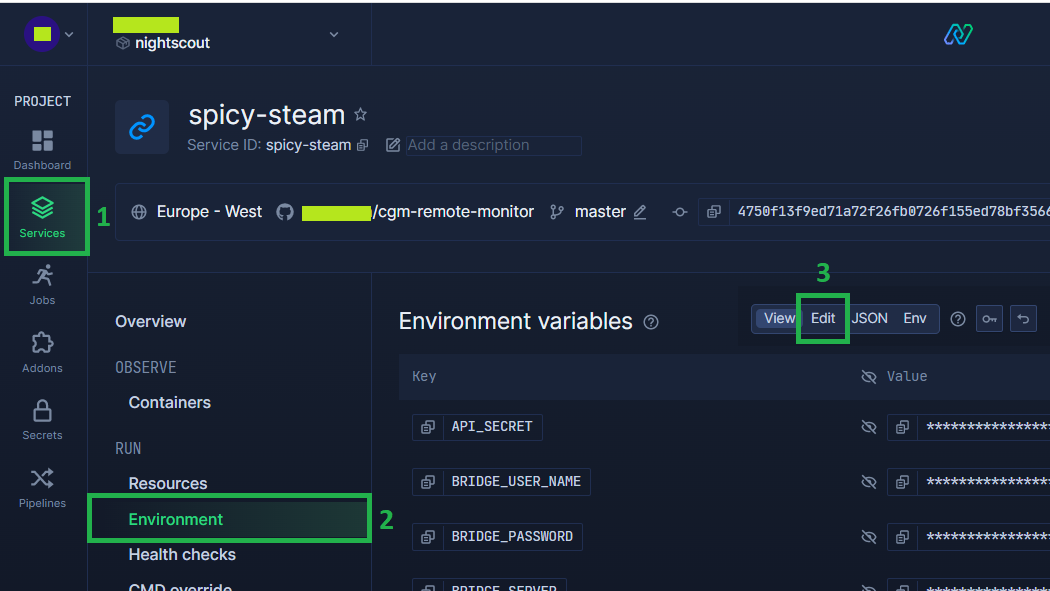
Task: Click the branch icon before master
Action: (x=556, y=212)
